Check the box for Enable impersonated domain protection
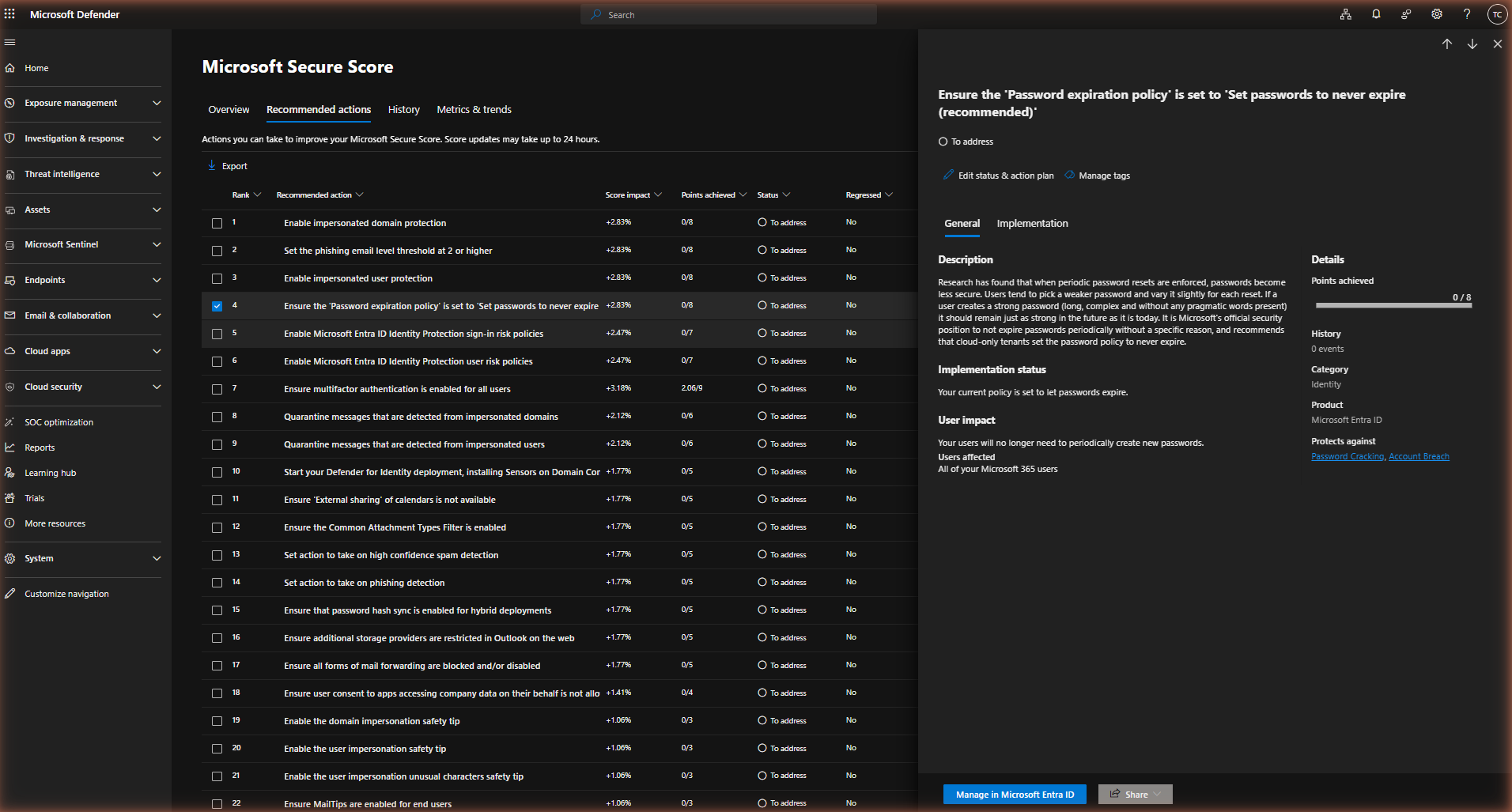The image size is (1512, 812). point(217,224)
